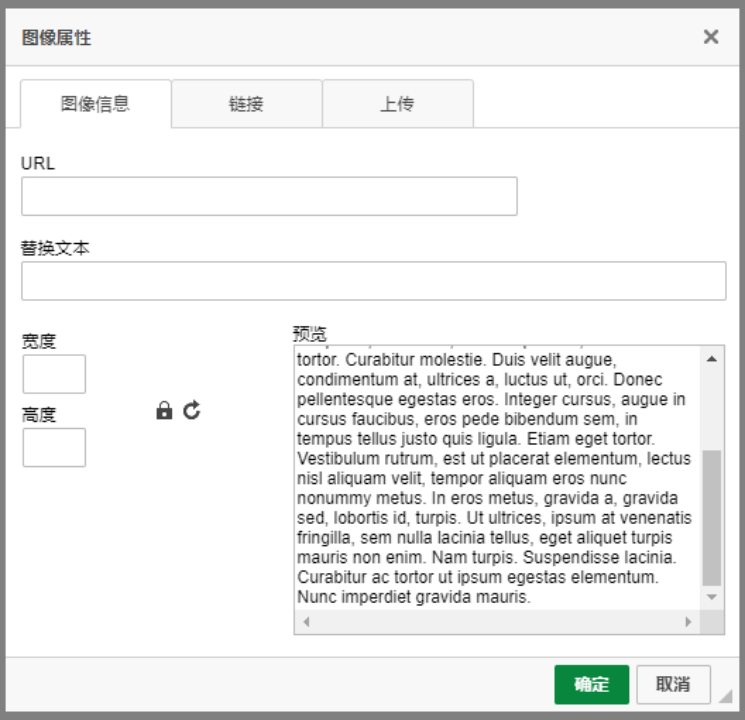
Task: Click the 替换文本 text field
Action: tap(373, 281)
